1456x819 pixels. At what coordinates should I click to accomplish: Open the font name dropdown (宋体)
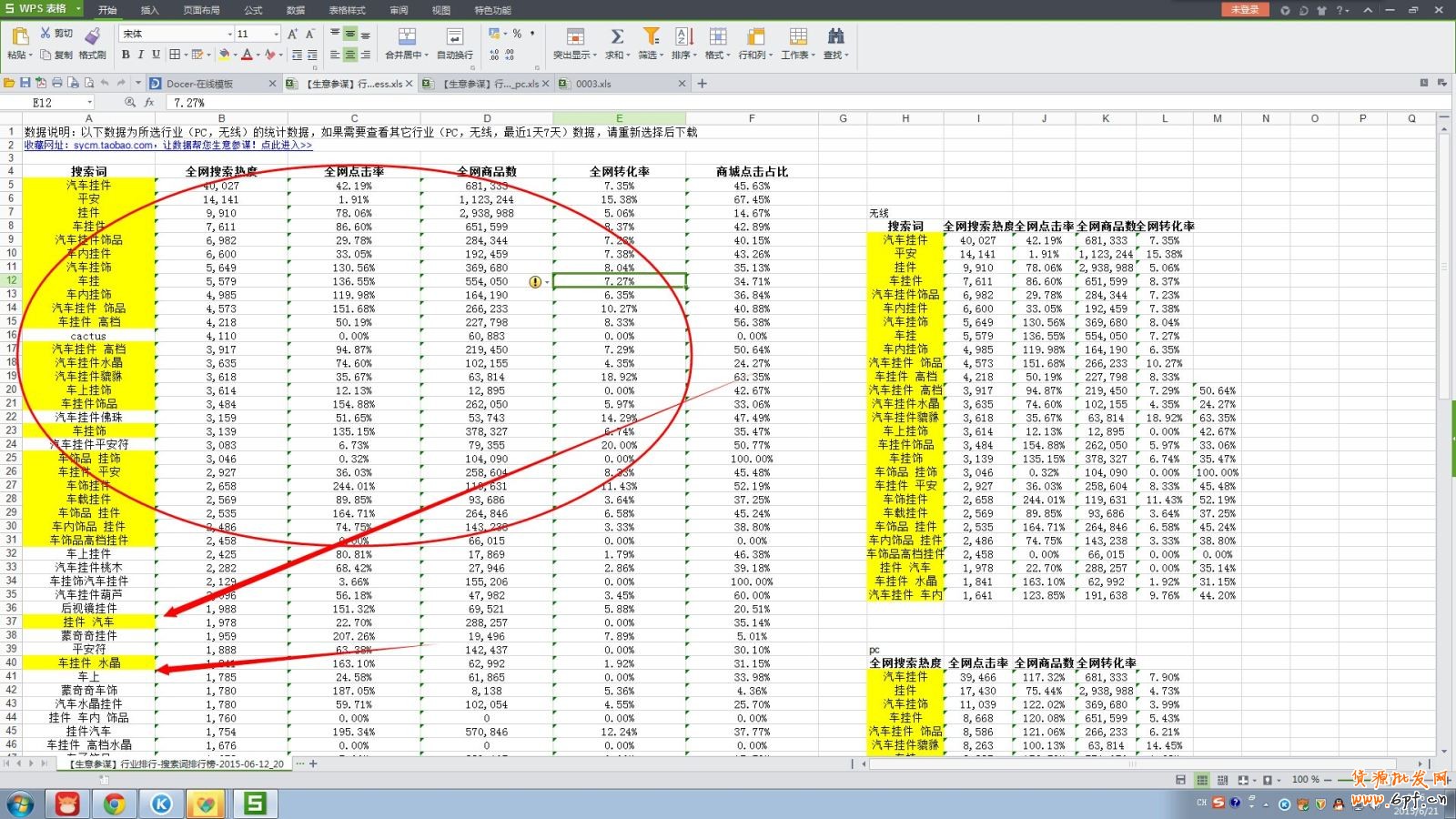tap(229, 34)
